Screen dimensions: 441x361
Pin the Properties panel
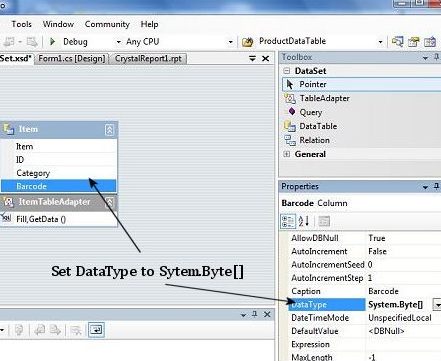(x=436, y=187)
